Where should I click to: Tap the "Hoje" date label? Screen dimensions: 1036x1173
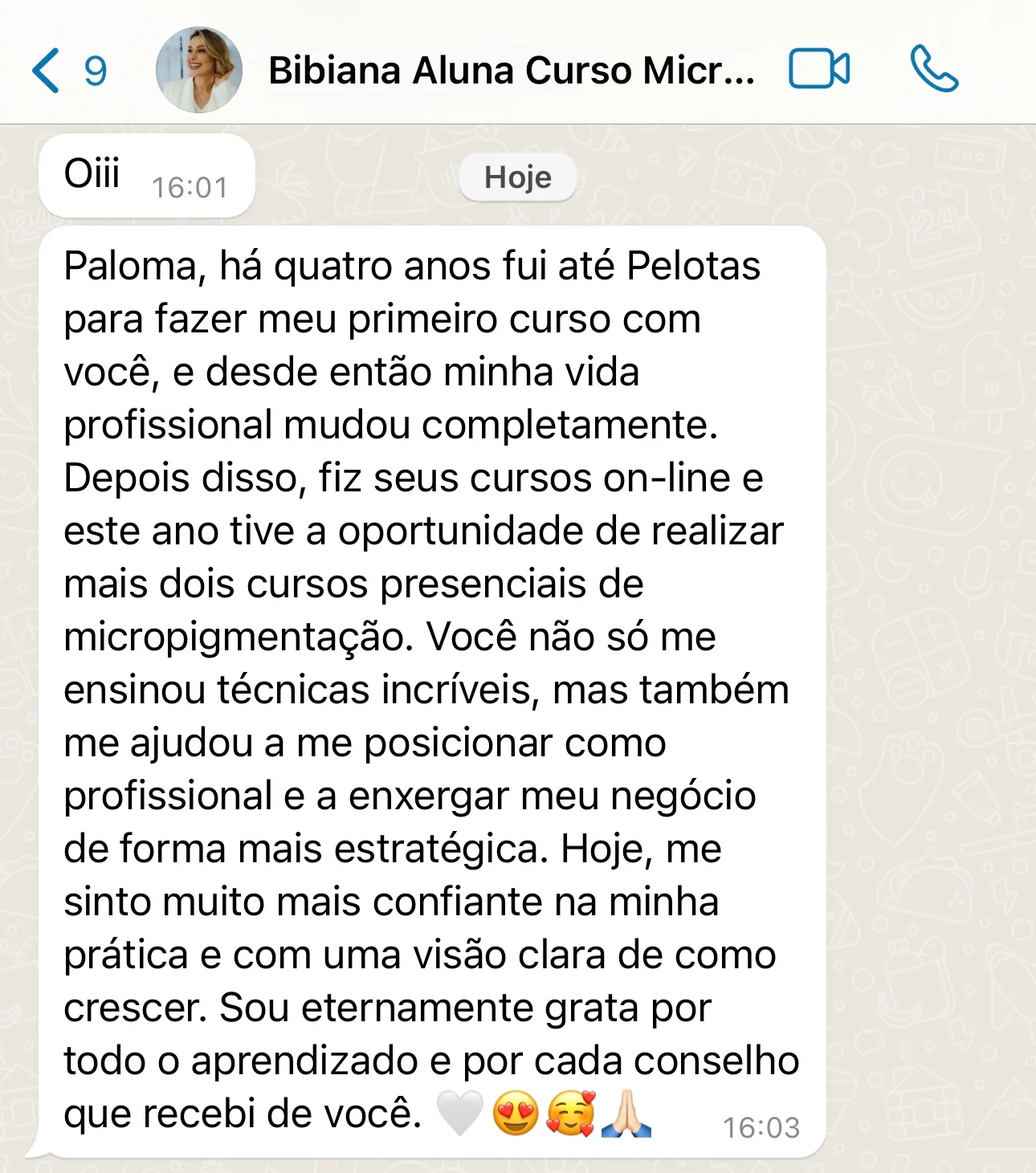[518, 177]
